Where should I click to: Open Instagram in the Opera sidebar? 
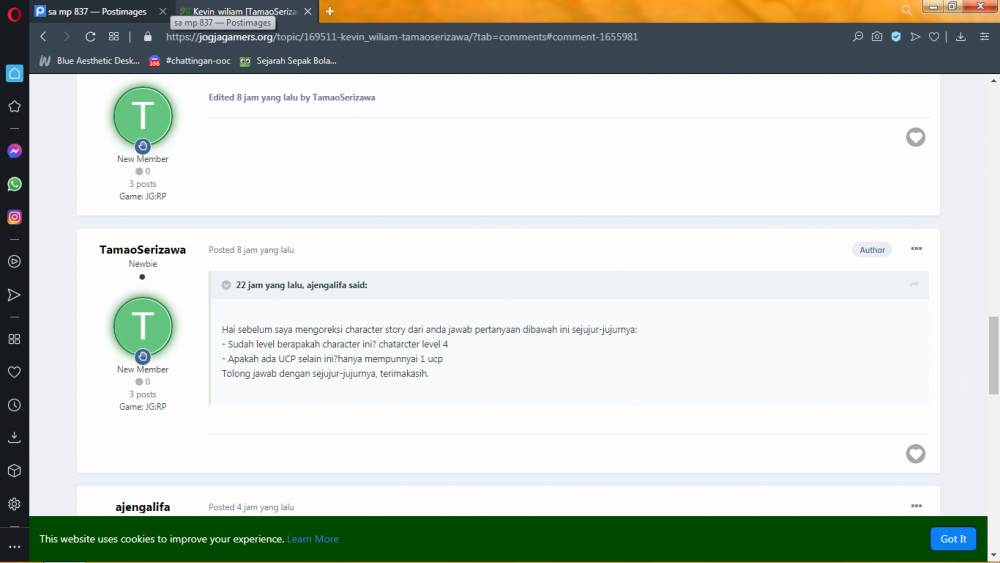14,217
